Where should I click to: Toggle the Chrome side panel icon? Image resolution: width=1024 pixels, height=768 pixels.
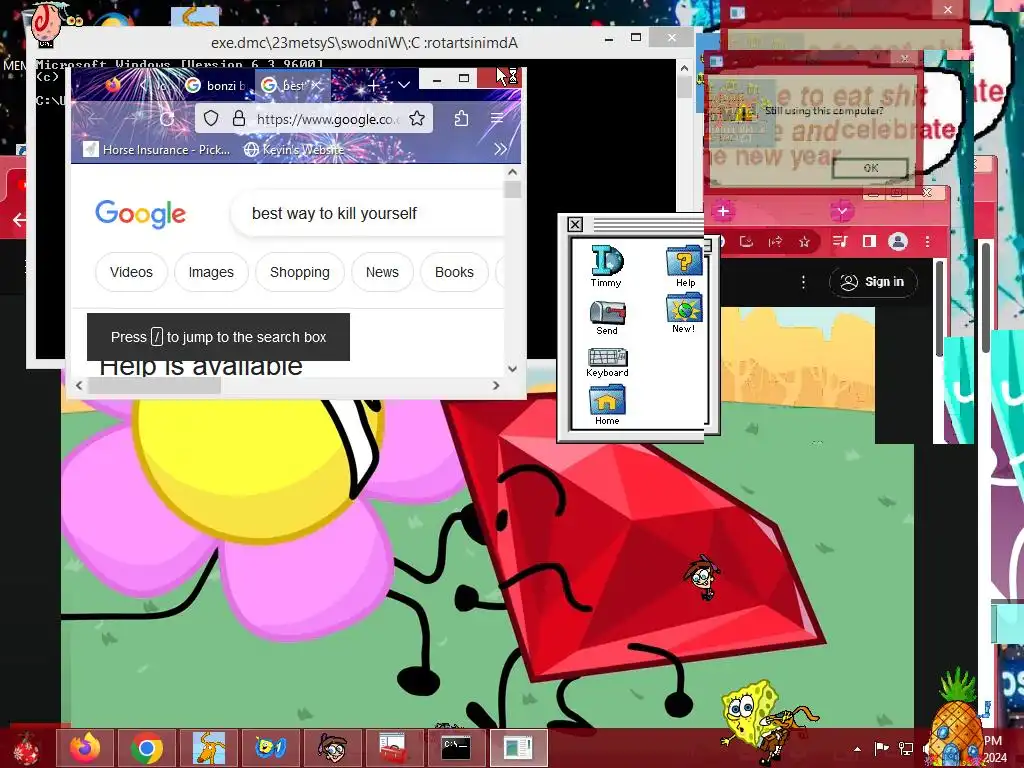[869, 242]
